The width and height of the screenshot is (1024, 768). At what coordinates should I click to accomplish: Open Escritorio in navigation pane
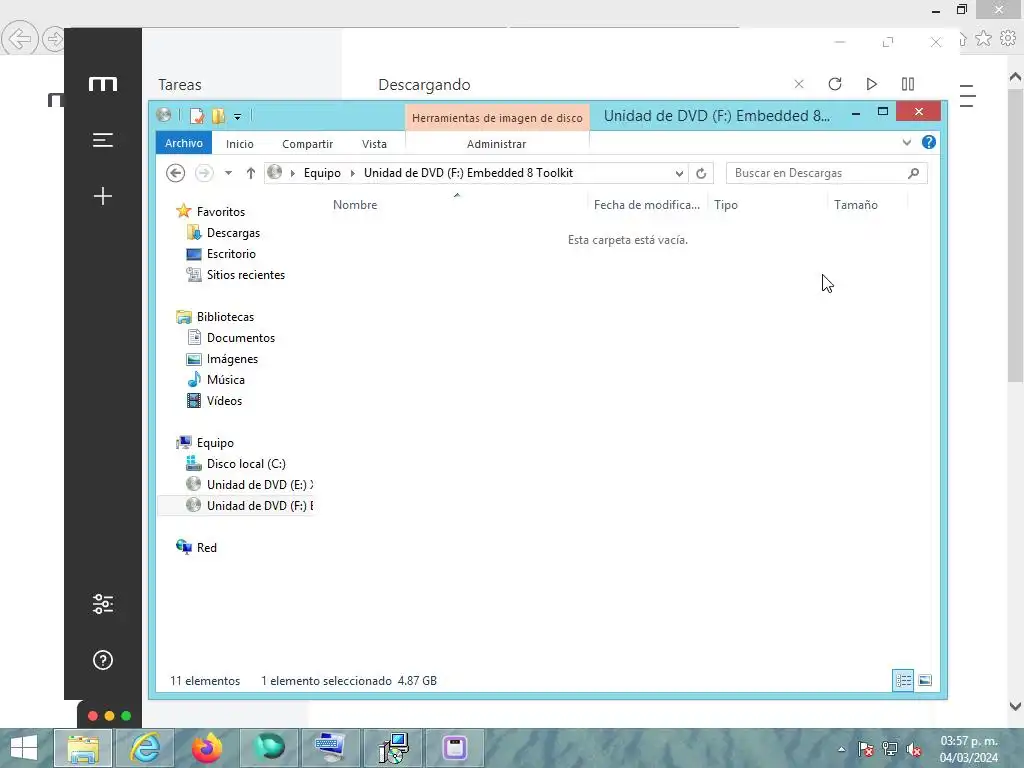click(x=231, y=253)
